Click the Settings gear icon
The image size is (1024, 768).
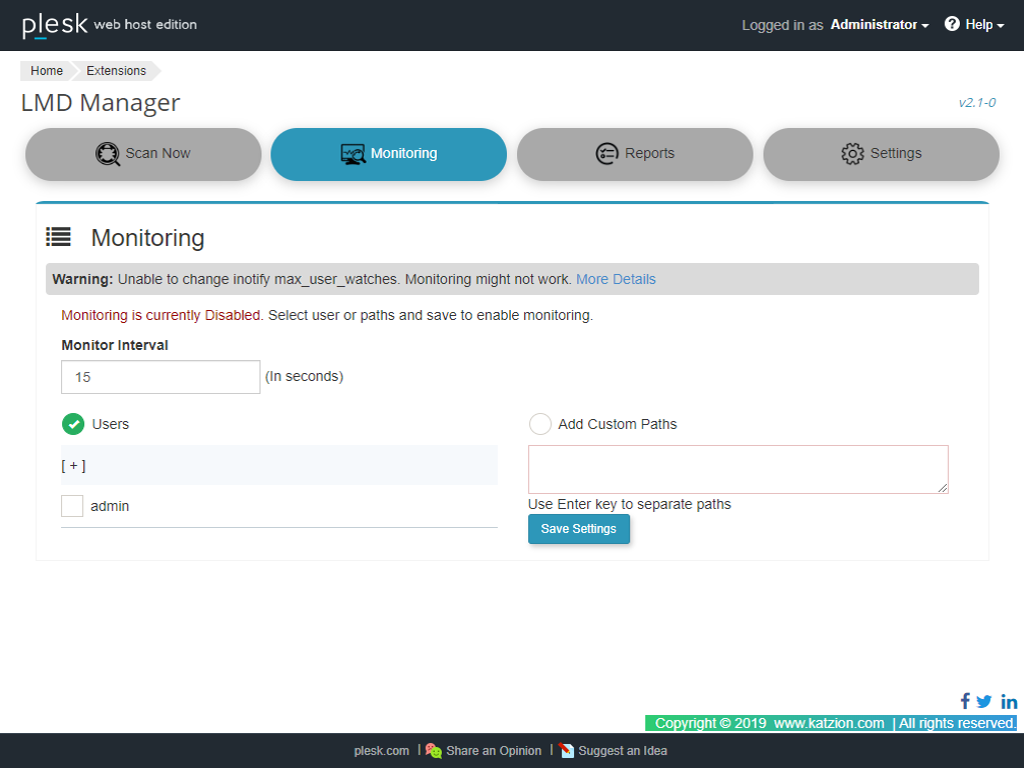(852, 154)
